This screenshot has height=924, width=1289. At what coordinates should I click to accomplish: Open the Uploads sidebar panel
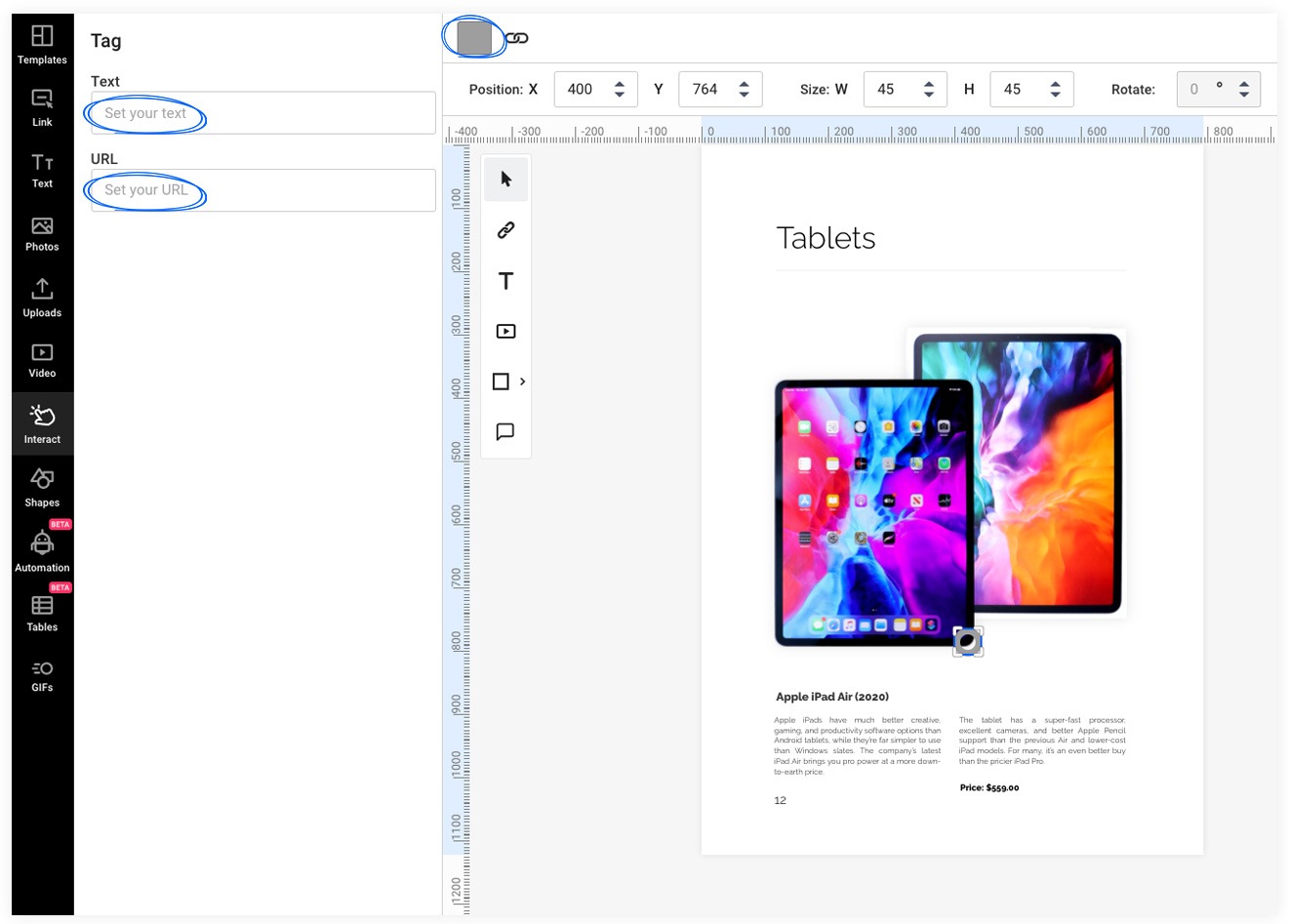42,298
